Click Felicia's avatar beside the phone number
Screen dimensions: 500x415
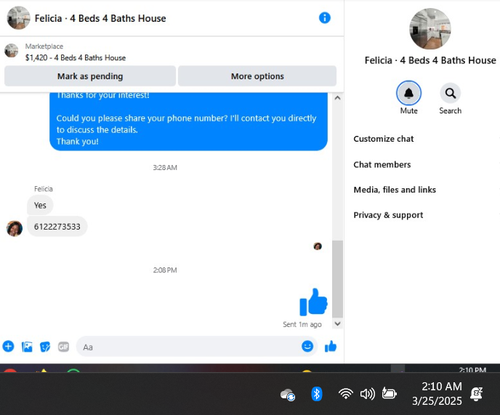point(14,228)
